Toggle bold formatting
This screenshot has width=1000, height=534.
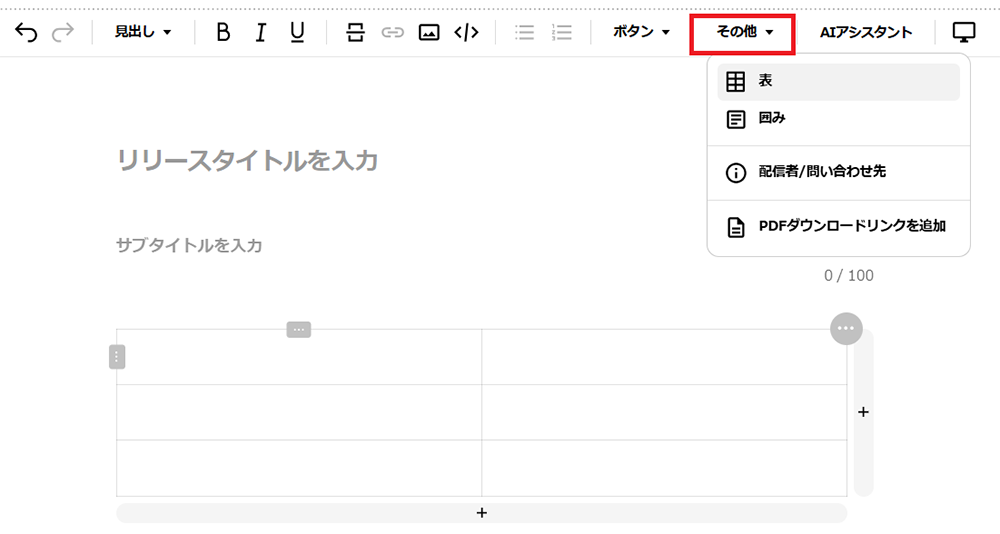click(223, 33)
